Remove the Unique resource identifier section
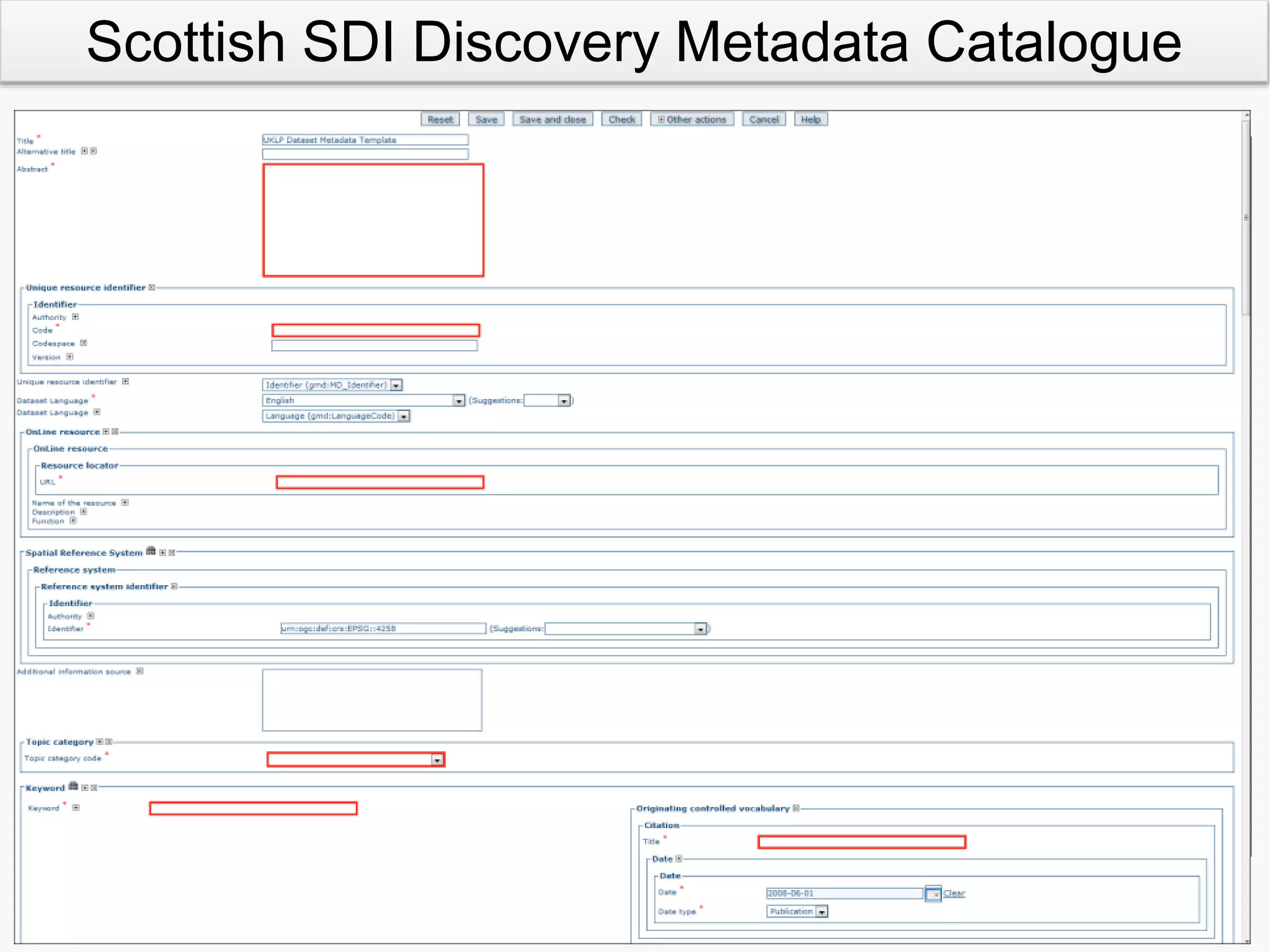The image size is (1270, 952). [x=152, y=288]
